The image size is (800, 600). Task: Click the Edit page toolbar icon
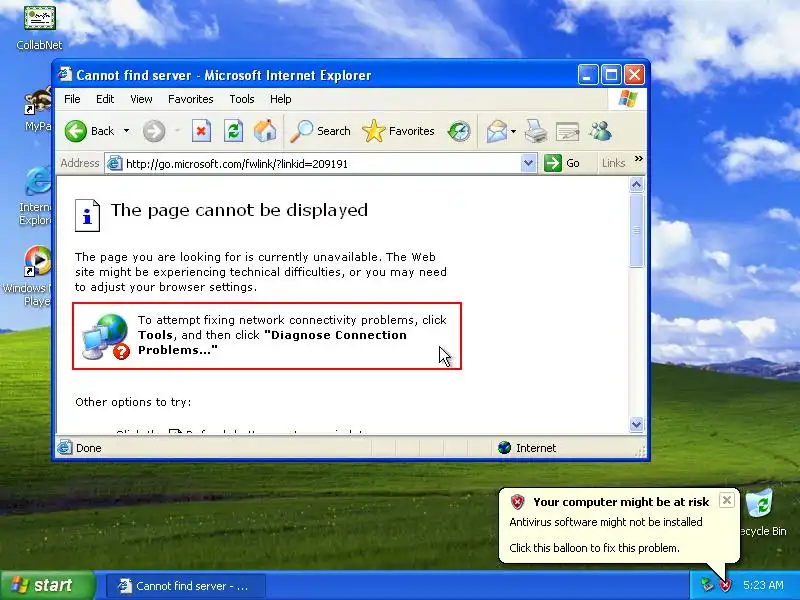567,131
